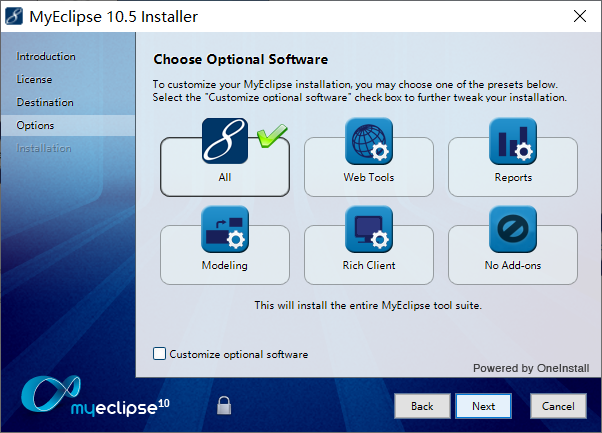Screen dimensions: 602x433
Task: Click the 'Rich Client' label
Action: coord(369,265)
